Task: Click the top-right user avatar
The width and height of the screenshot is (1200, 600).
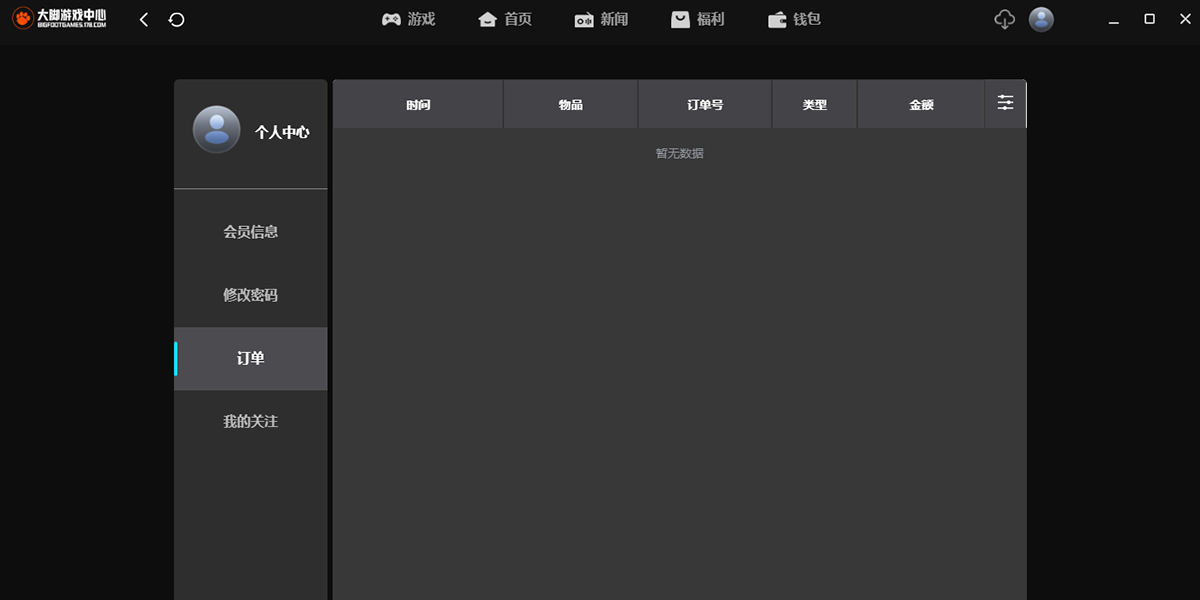Action: click(1041, 19)
